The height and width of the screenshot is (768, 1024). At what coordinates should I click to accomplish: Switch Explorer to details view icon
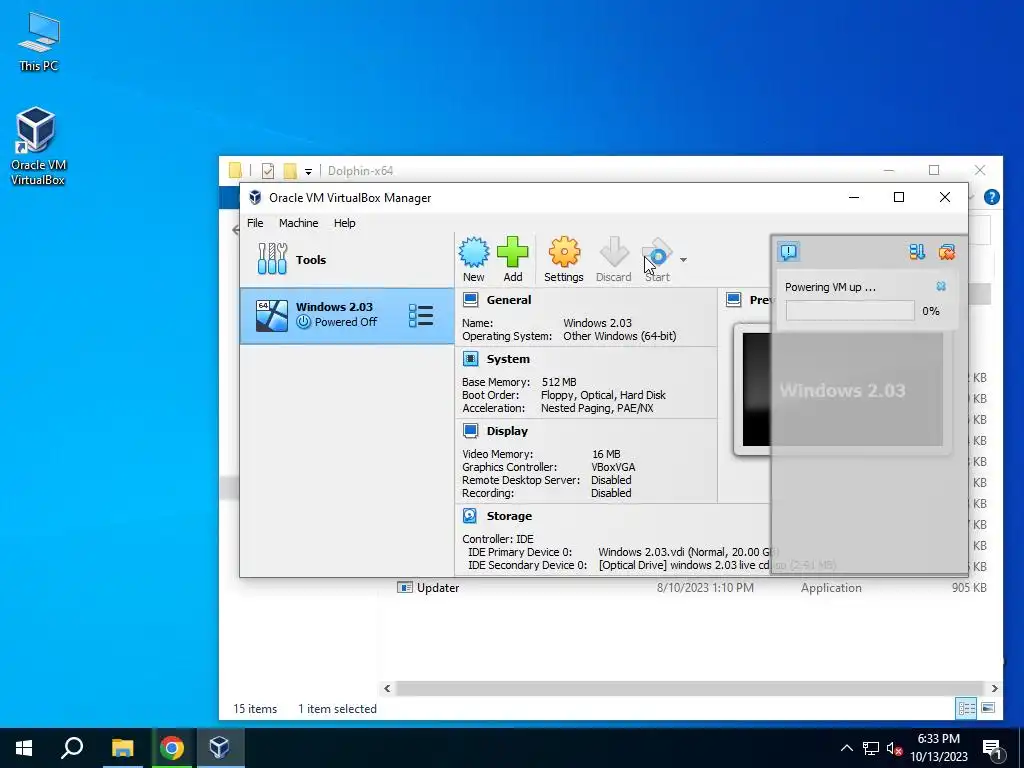967,709
